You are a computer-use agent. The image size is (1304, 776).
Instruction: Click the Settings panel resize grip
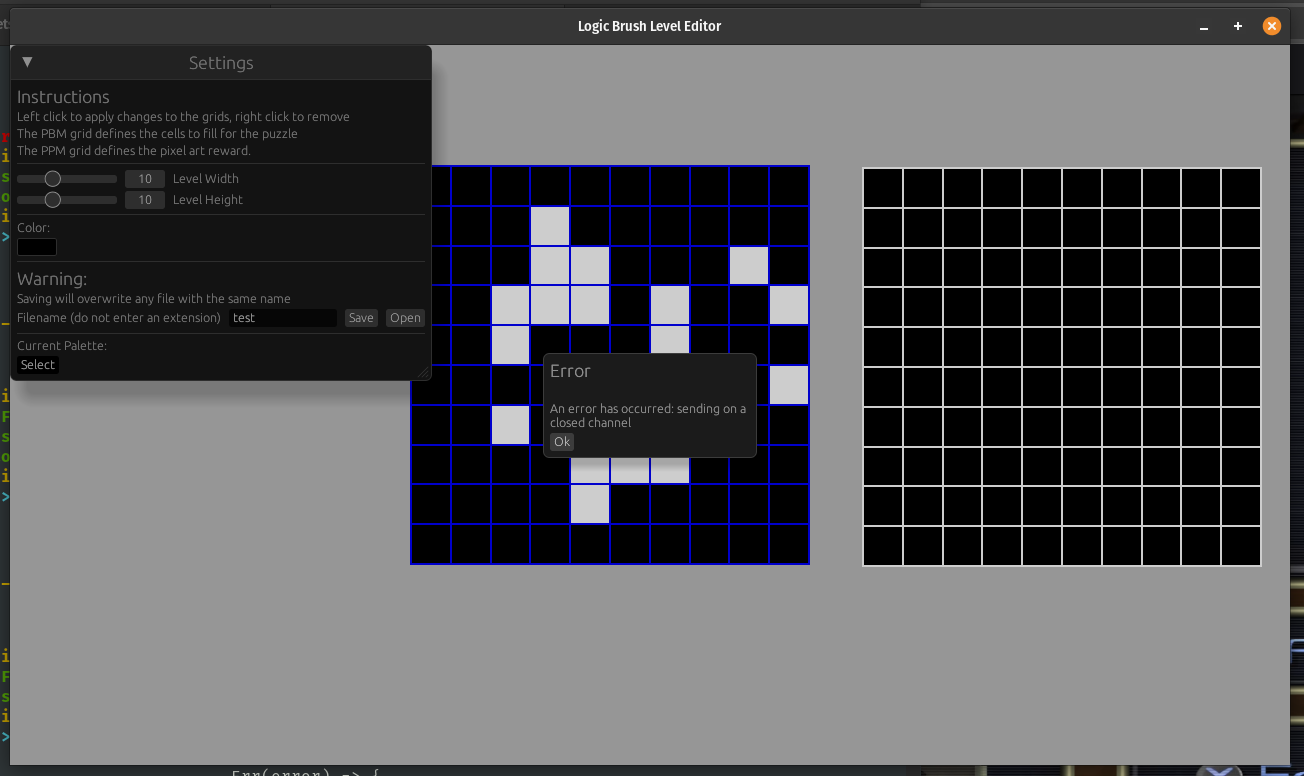(x=423, y=373)
